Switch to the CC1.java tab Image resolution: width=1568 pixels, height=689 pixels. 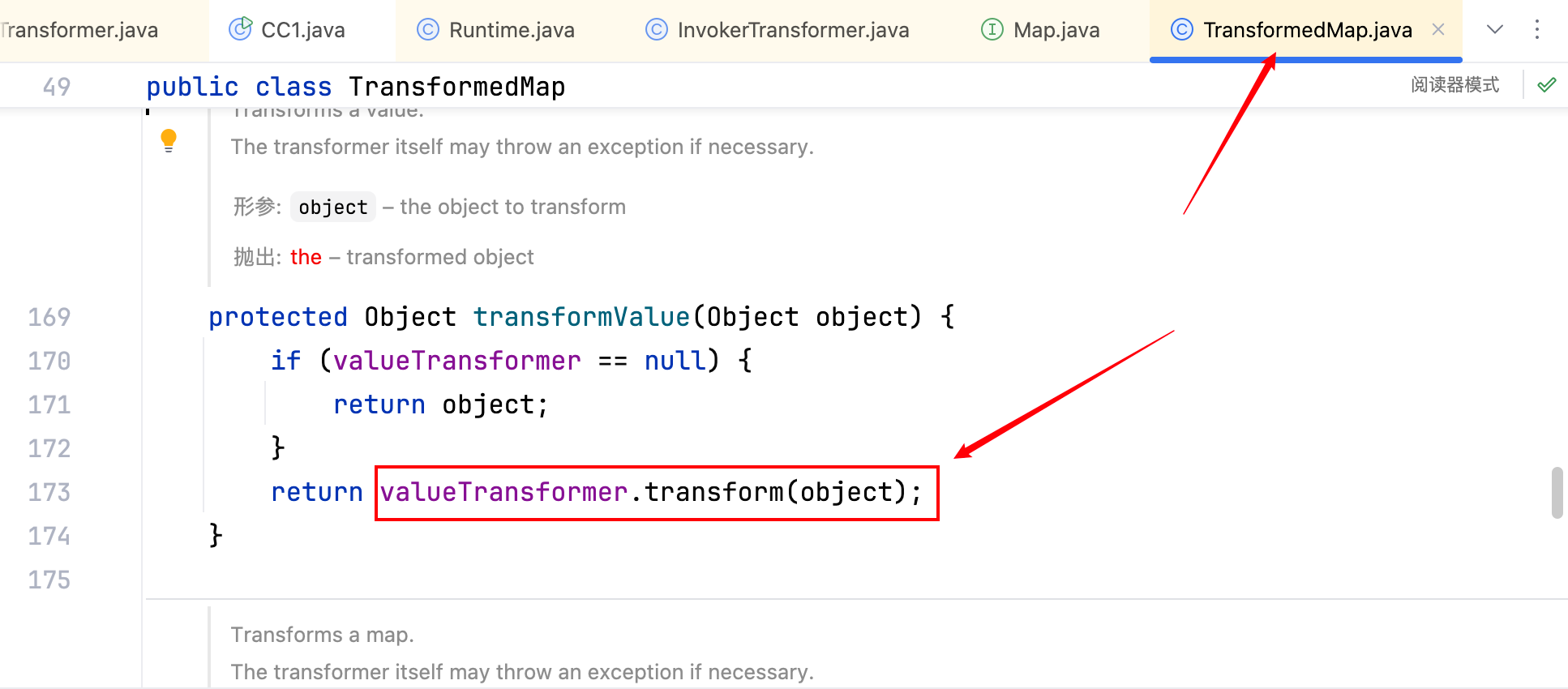[x=302, y=30]
